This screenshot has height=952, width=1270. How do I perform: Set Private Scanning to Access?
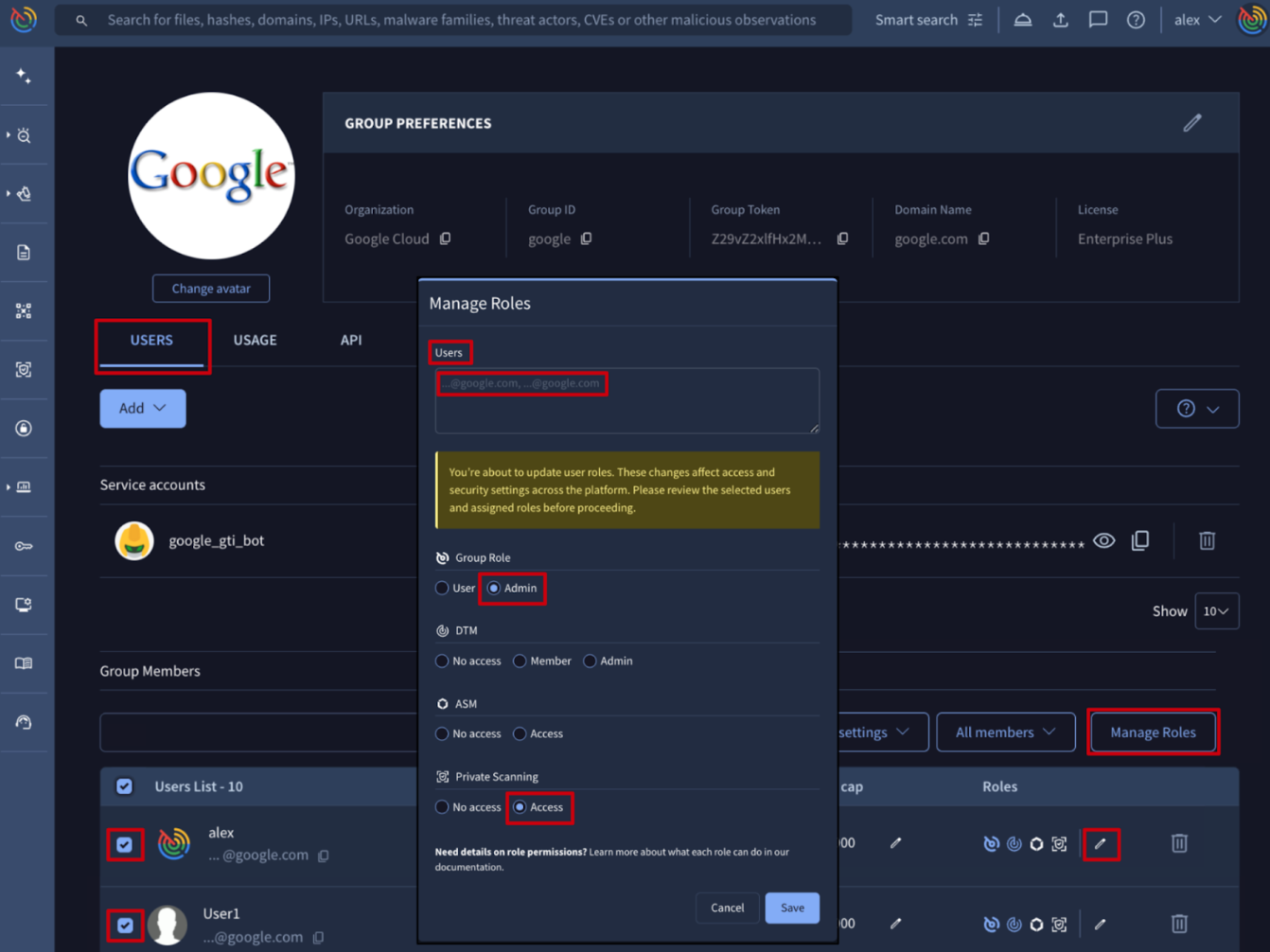point(520,807)
